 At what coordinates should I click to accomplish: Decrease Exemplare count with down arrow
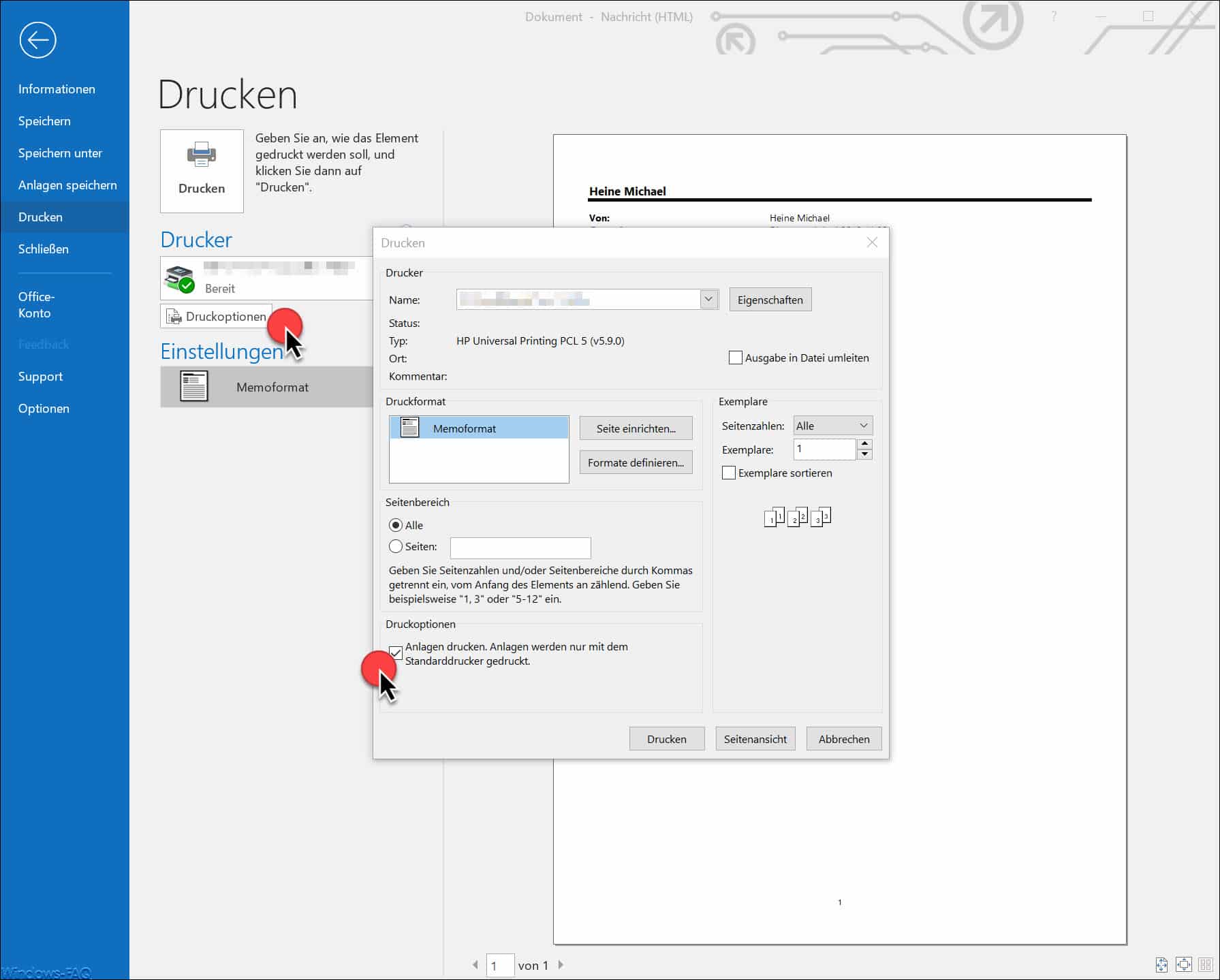coord(864,454)
